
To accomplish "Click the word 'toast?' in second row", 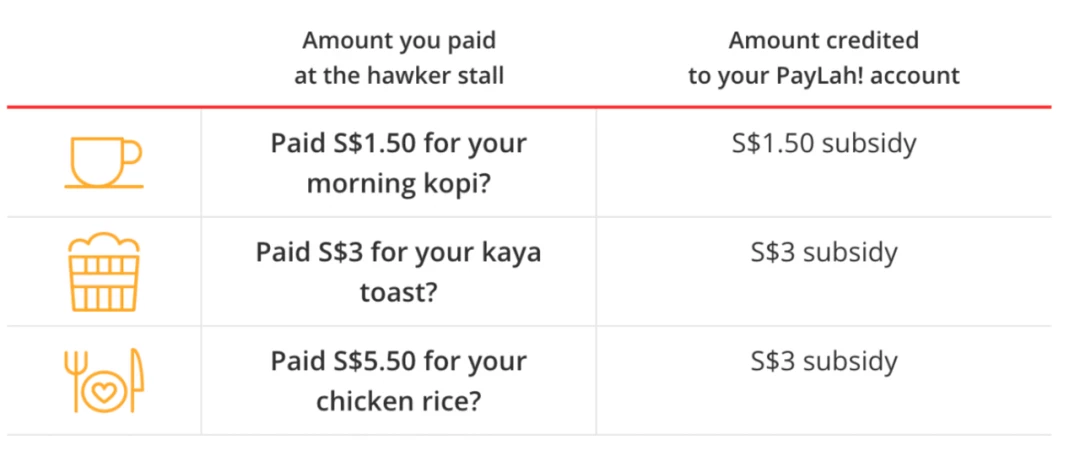I will (x=399, y=293).
